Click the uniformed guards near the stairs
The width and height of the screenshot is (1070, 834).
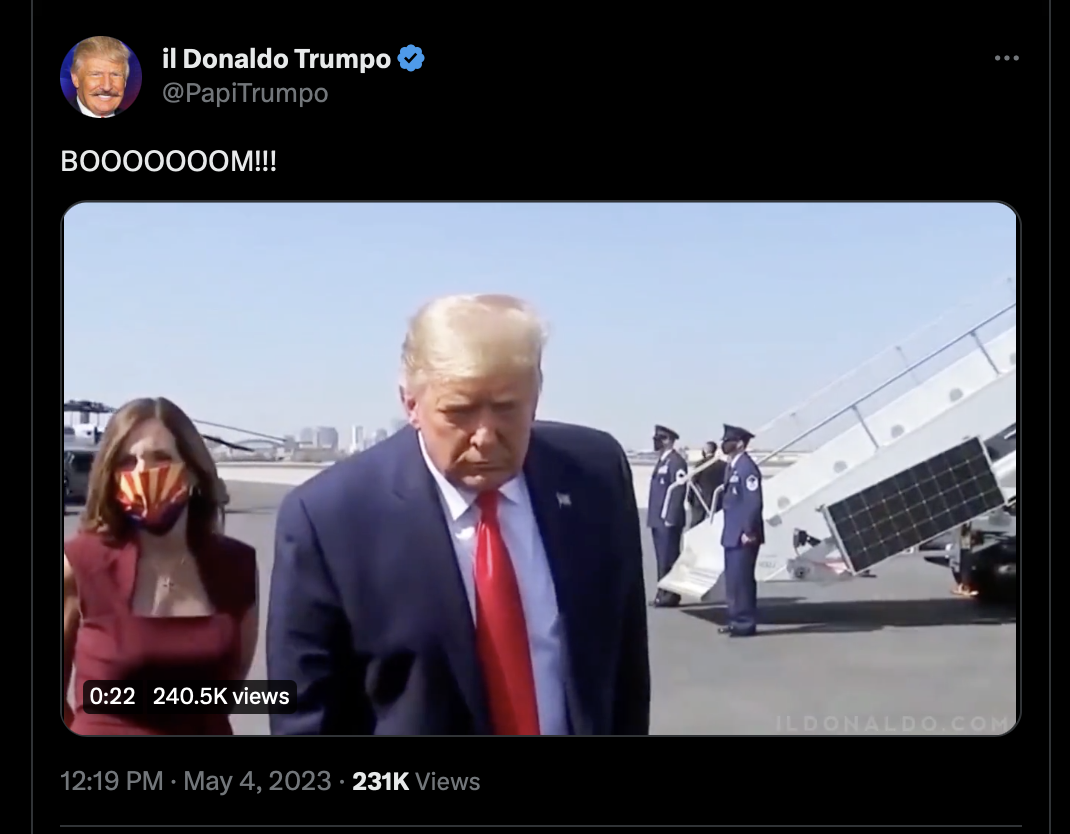(x=706, y=529)
